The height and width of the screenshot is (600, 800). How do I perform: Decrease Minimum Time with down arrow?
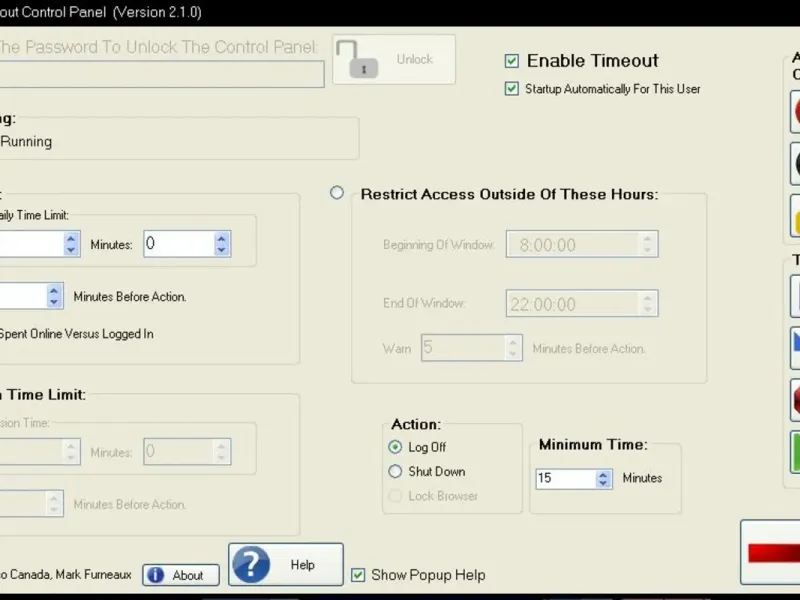(x=603, y=483)
